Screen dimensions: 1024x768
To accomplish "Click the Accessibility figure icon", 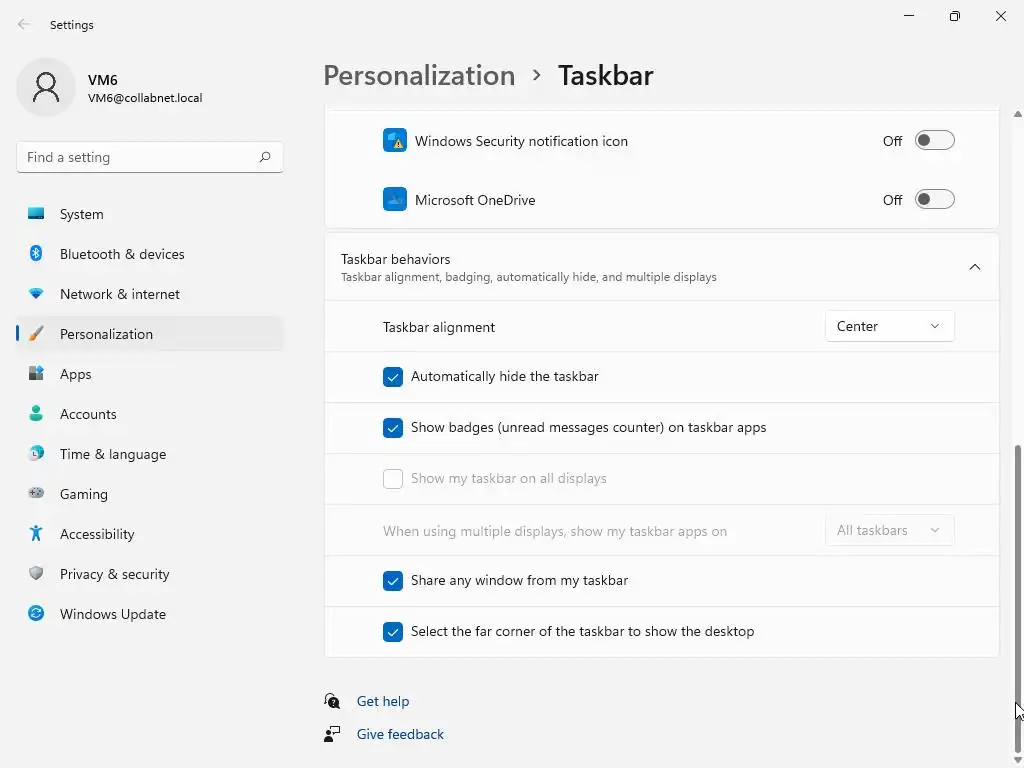I will pos(36,534).
